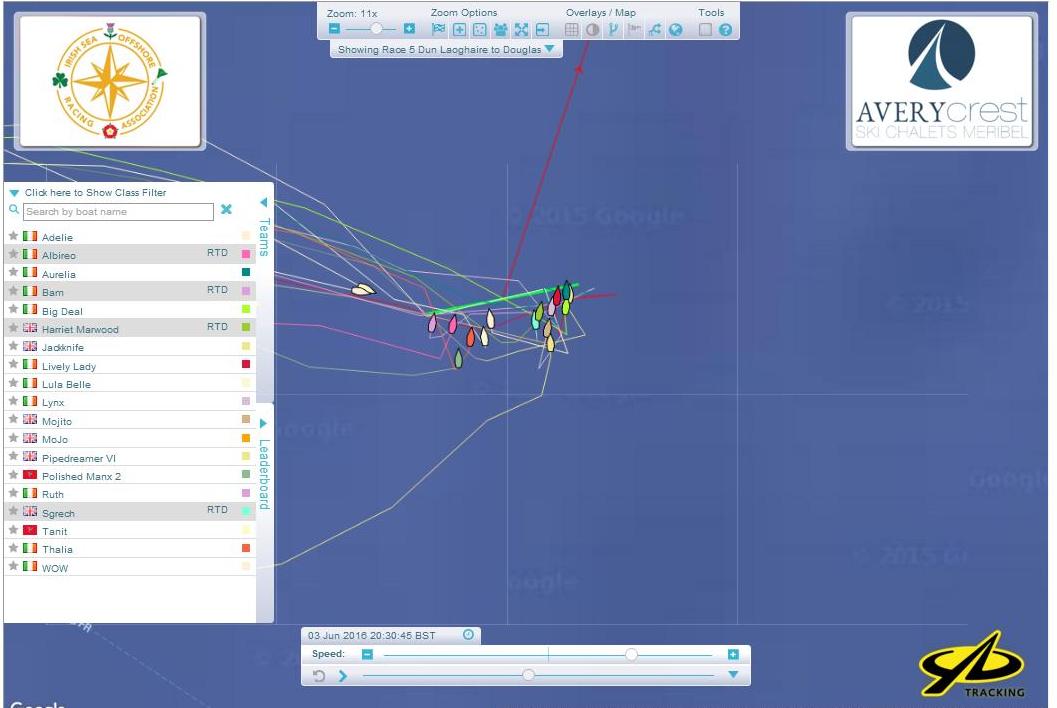Clear boat search with the X icon
This screenshot has height=708, width=1057.
click(226, 210)
